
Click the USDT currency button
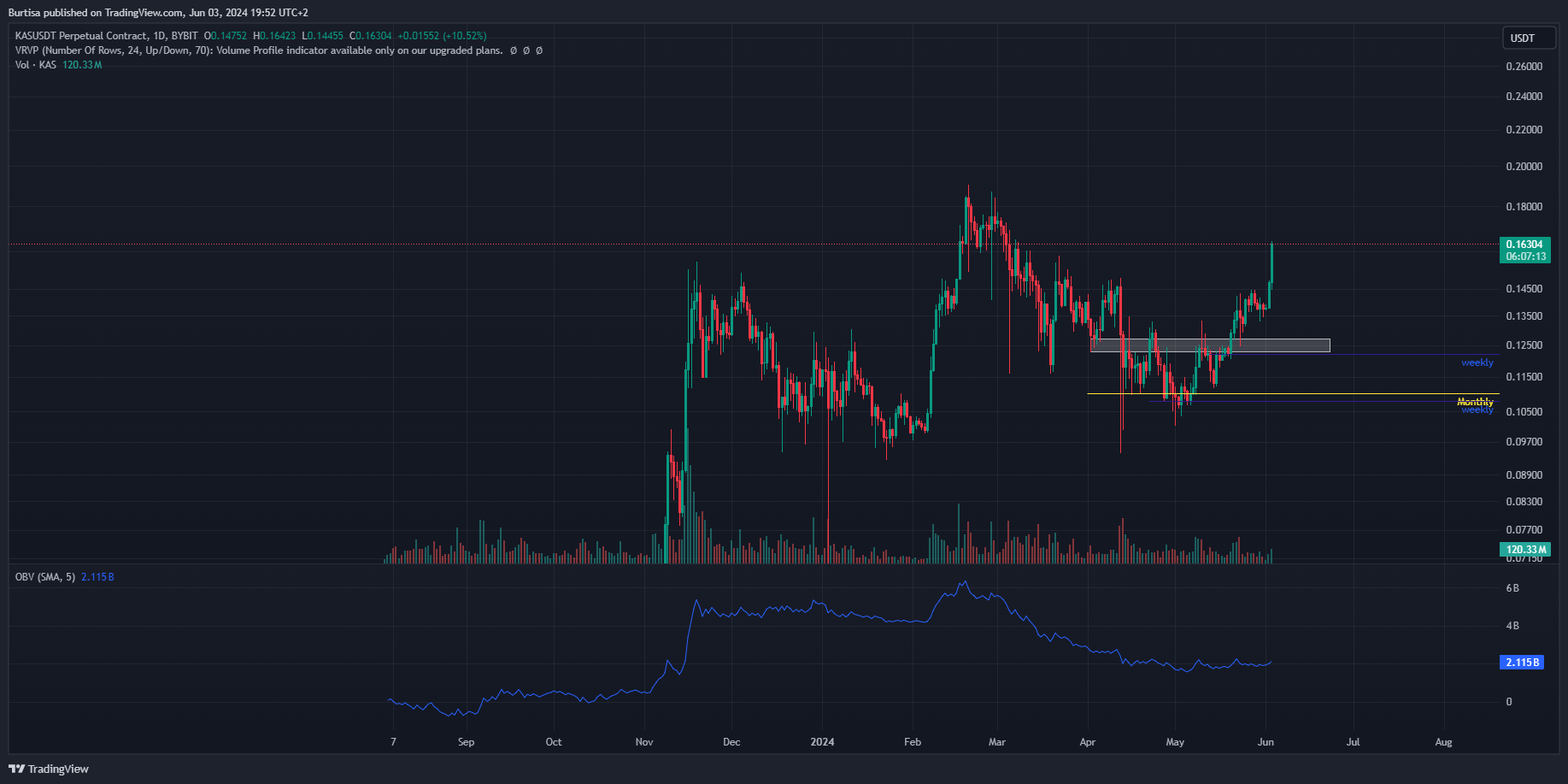click(x=1529, y=38)
